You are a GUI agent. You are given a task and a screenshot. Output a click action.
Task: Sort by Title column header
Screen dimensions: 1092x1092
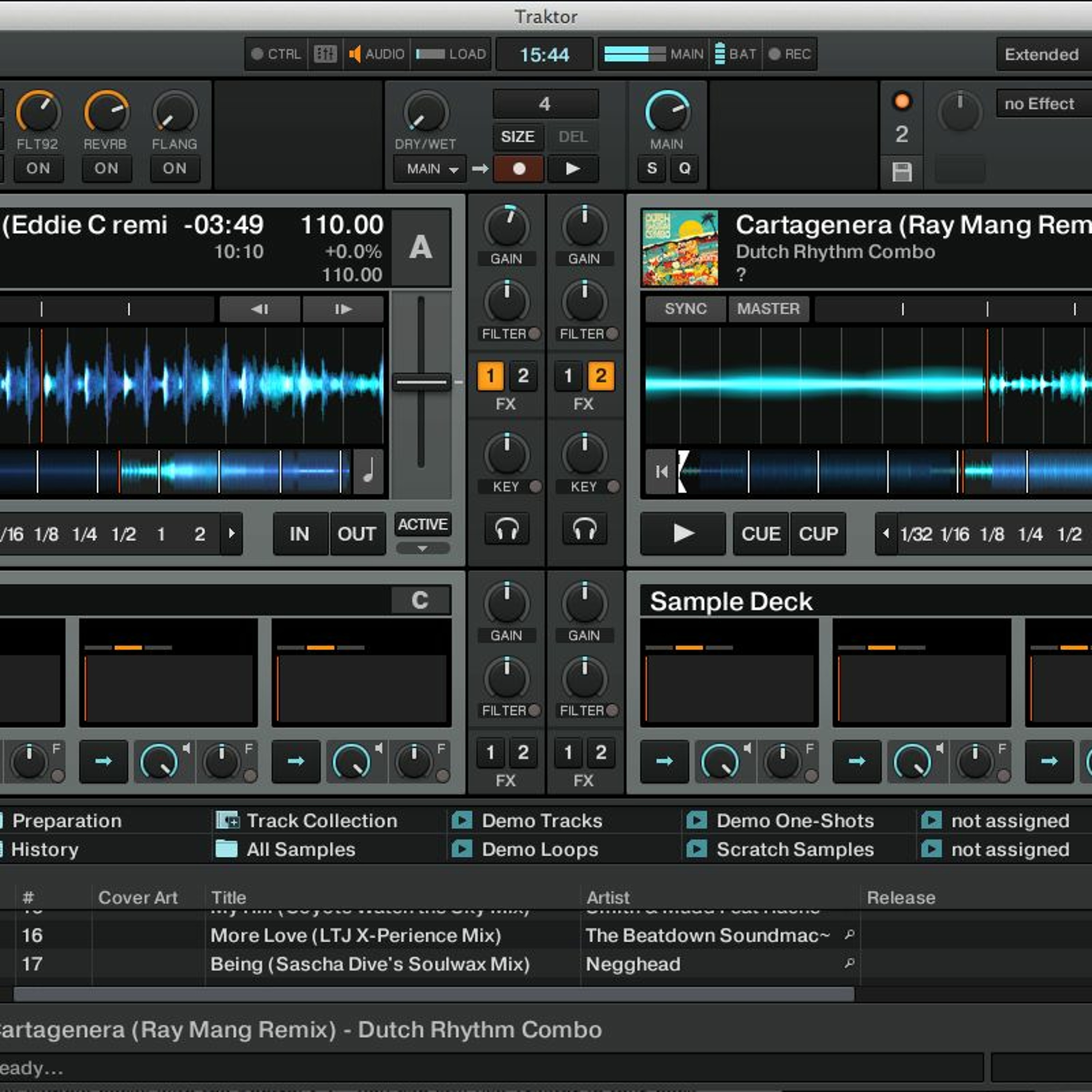pyautogui.click(x=229, y=898)
